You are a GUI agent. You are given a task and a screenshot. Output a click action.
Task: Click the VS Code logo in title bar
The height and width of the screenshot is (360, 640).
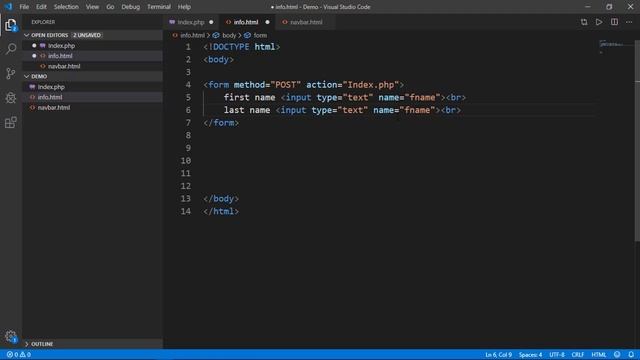point(8,7)
